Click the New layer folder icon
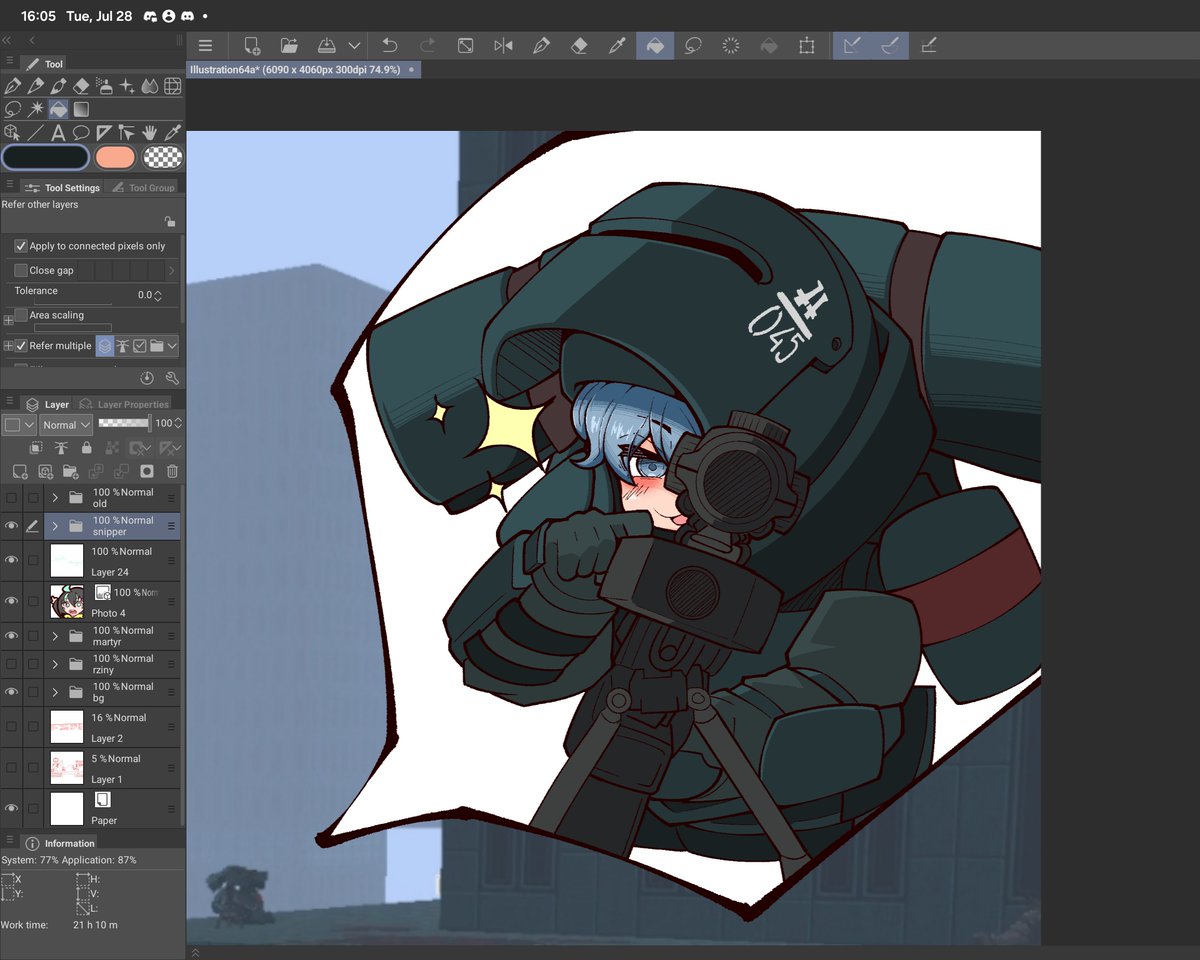This screenshot has width=1200, height=960. pyautogui.click(x=70, y=471)
